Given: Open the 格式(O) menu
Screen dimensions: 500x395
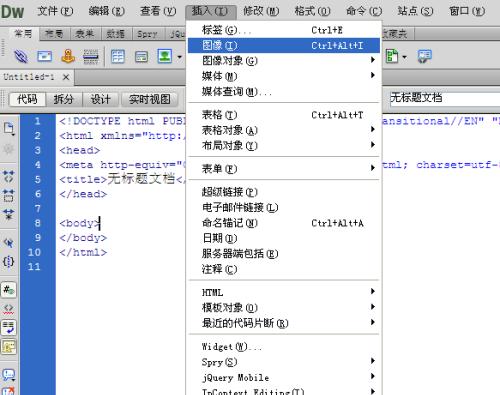Looking at the screenshot, I should [x=312, y=11].
